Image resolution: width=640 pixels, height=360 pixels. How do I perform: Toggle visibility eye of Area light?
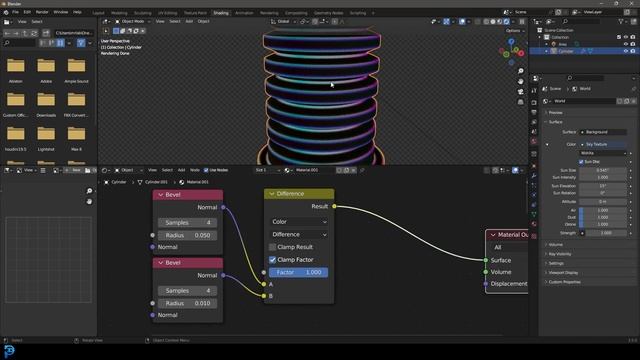pos(626,44)
